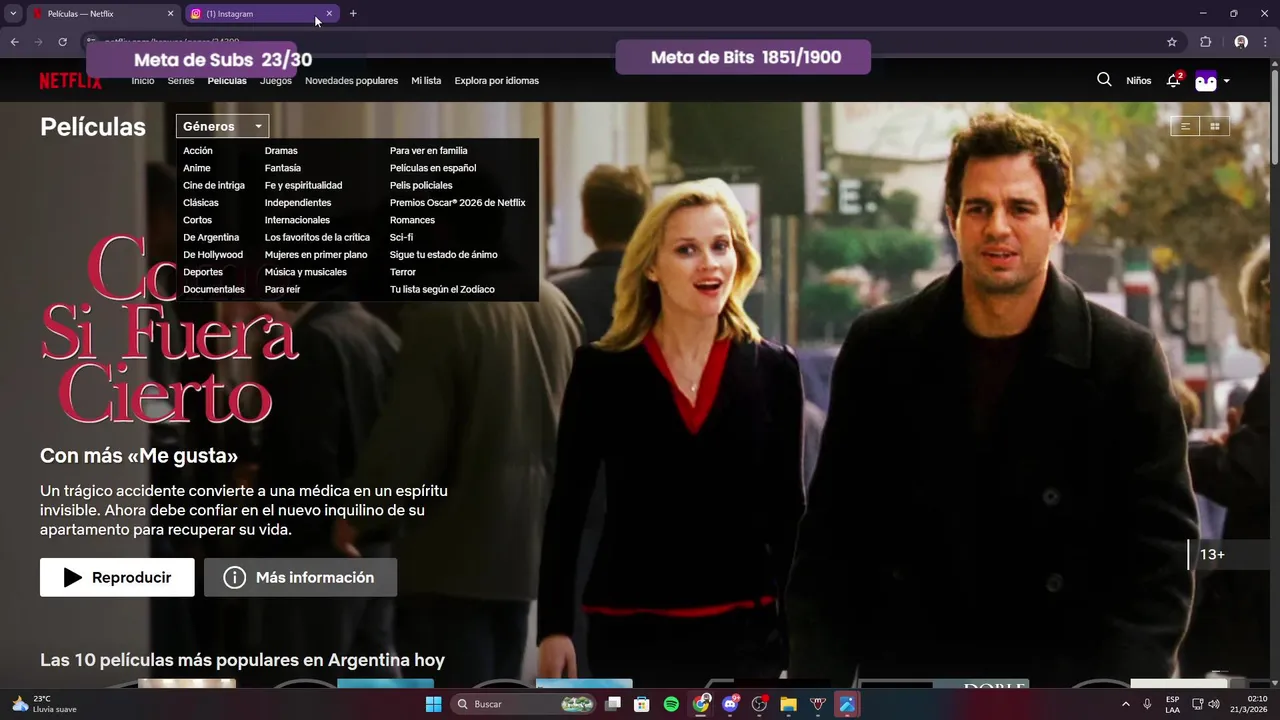
Task: Select the Acción genre
Action: pos(198,151)
